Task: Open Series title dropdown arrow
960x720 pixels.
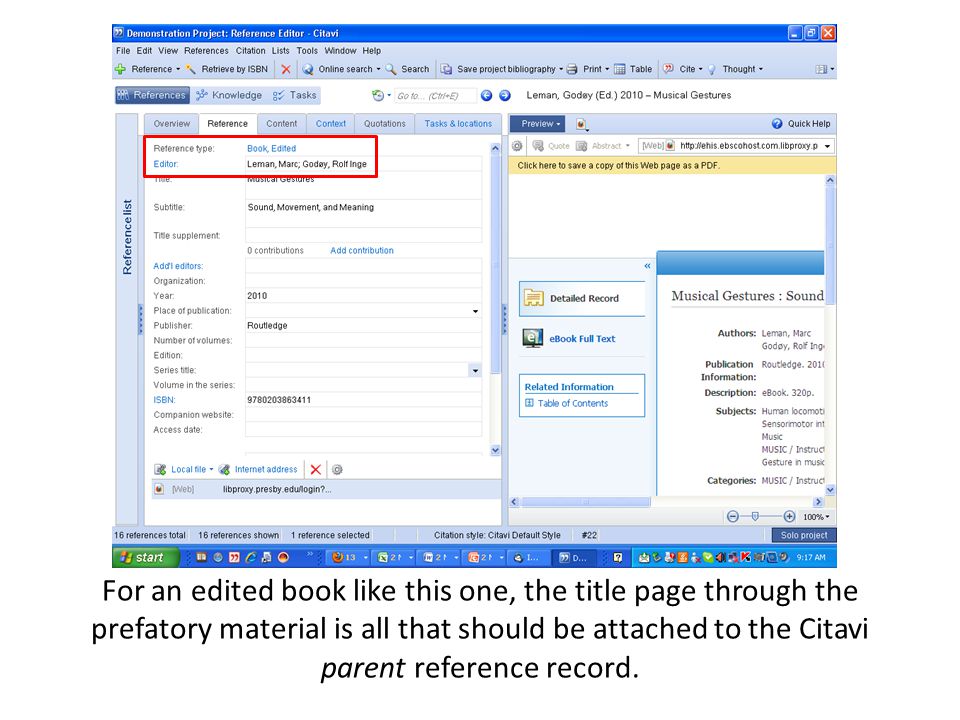Action: tap(475, 370)
